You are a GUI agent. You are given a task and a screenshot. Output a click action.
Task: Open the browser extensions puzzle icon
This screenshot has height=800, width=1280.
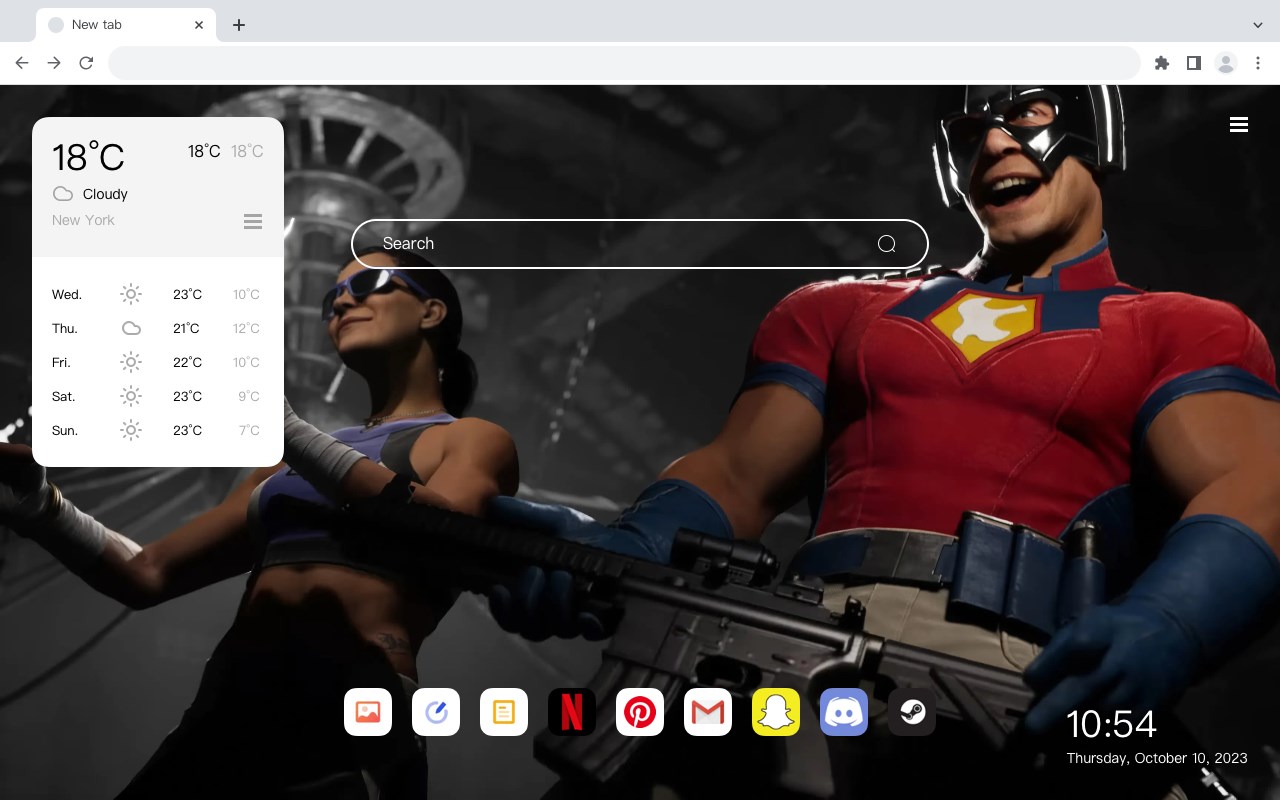point(1161,63)
